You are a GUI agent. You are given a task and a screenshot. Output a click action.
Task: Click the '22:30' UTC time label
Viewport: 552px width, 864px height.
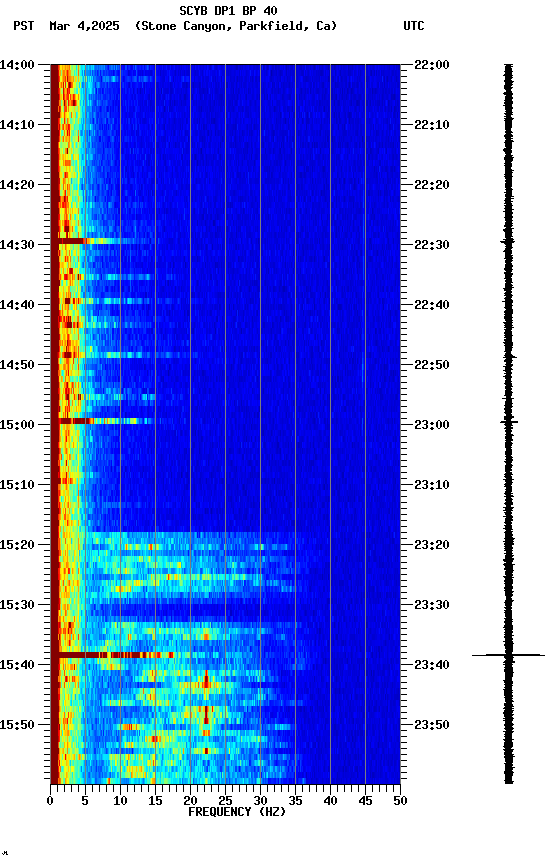432,245
